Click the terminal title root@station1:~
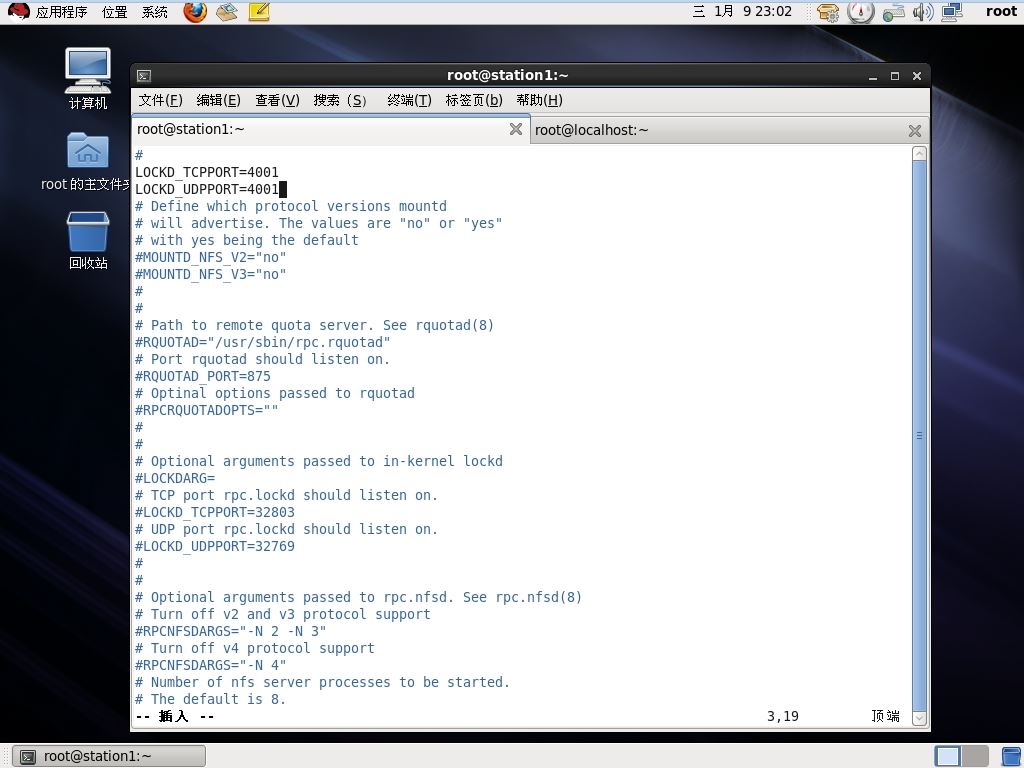 click(507, 75)
